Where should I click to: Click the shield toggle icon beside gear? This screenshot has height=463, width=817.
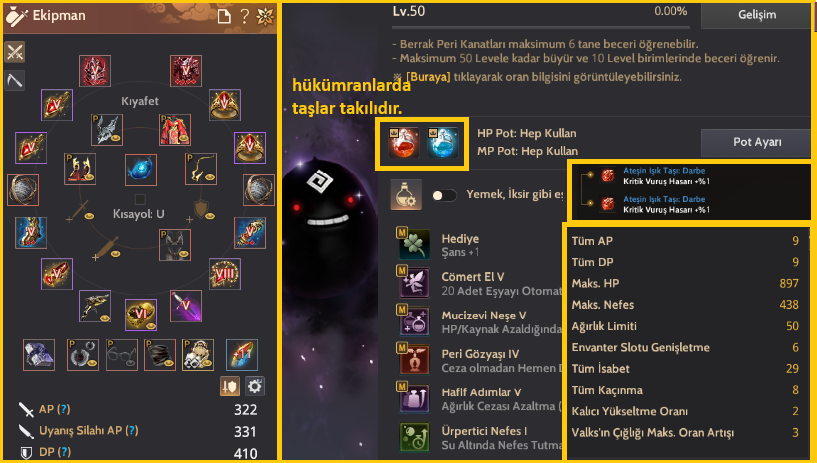point(230,386)
